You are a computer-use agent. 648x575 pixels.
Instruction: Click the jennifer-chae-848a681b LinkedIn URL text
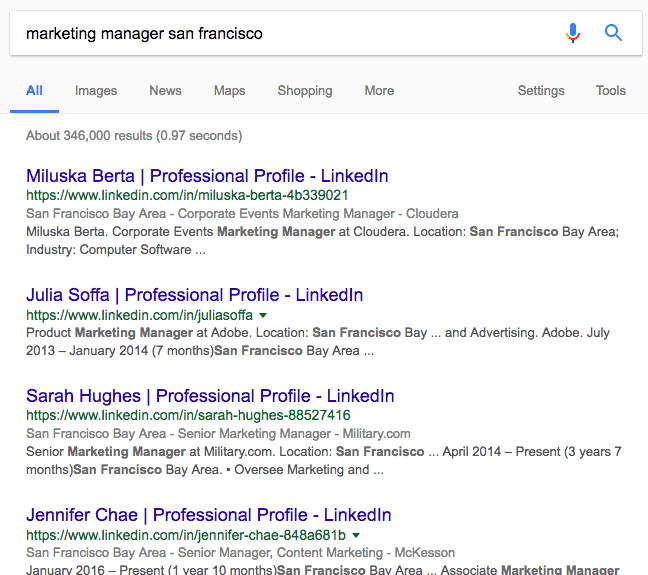click(x=186, y=535)
